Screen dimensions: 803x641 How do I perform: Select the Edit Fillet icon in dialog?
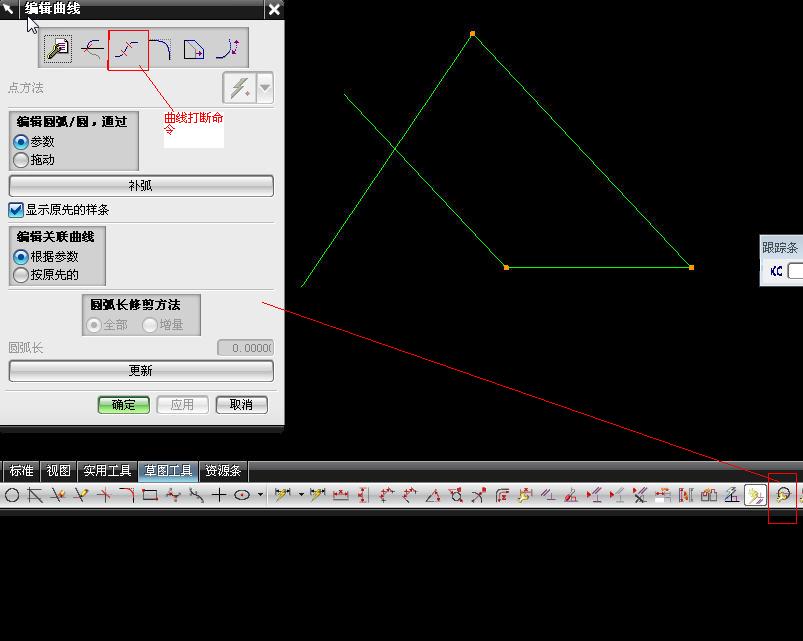pos(160,50)
